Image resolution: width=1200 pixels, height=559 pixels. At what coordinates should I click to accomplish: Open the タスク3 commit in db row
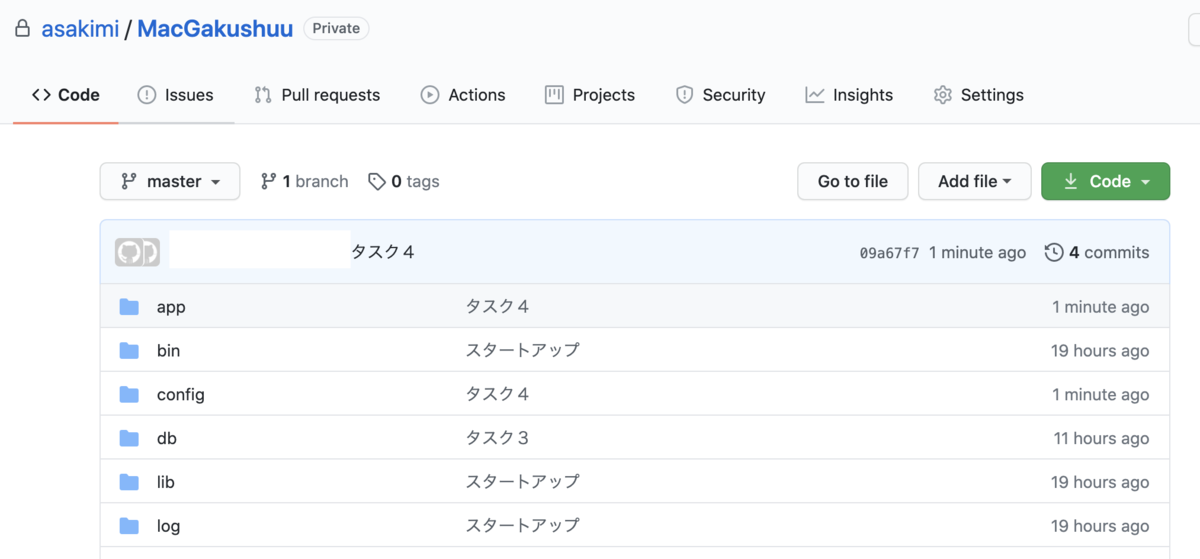(x=498, y=438)
